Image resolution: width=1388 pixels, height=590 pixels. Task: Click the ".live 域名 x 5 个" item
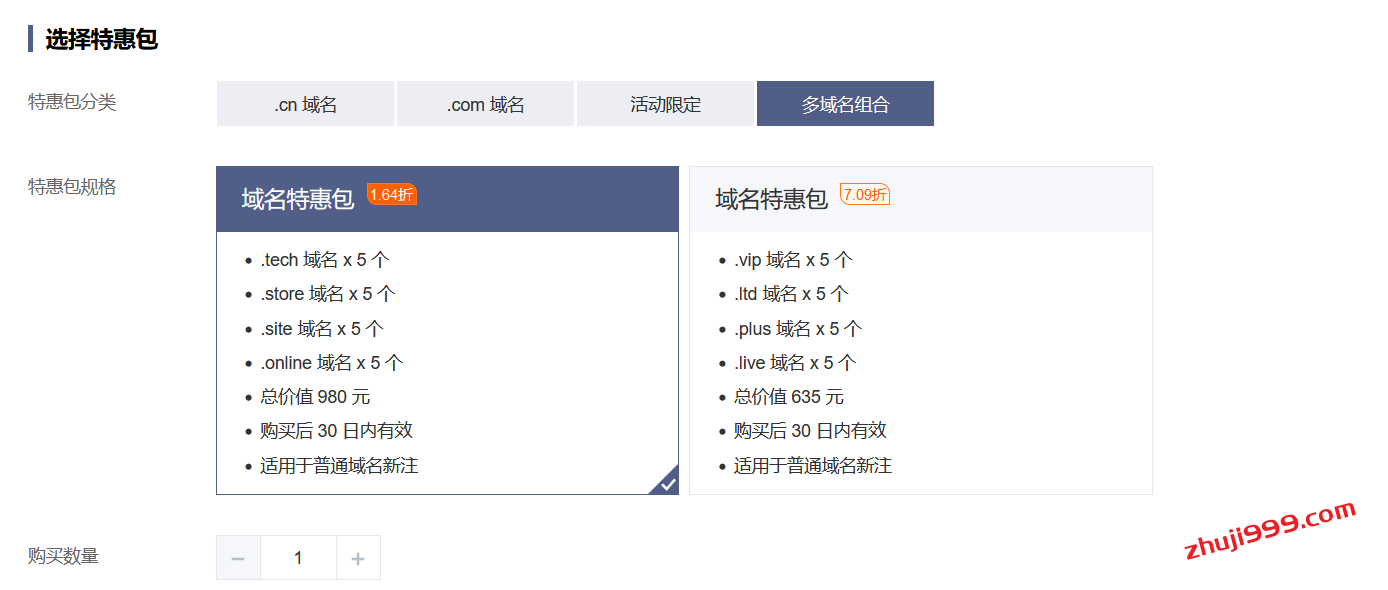tap(794, 363)
